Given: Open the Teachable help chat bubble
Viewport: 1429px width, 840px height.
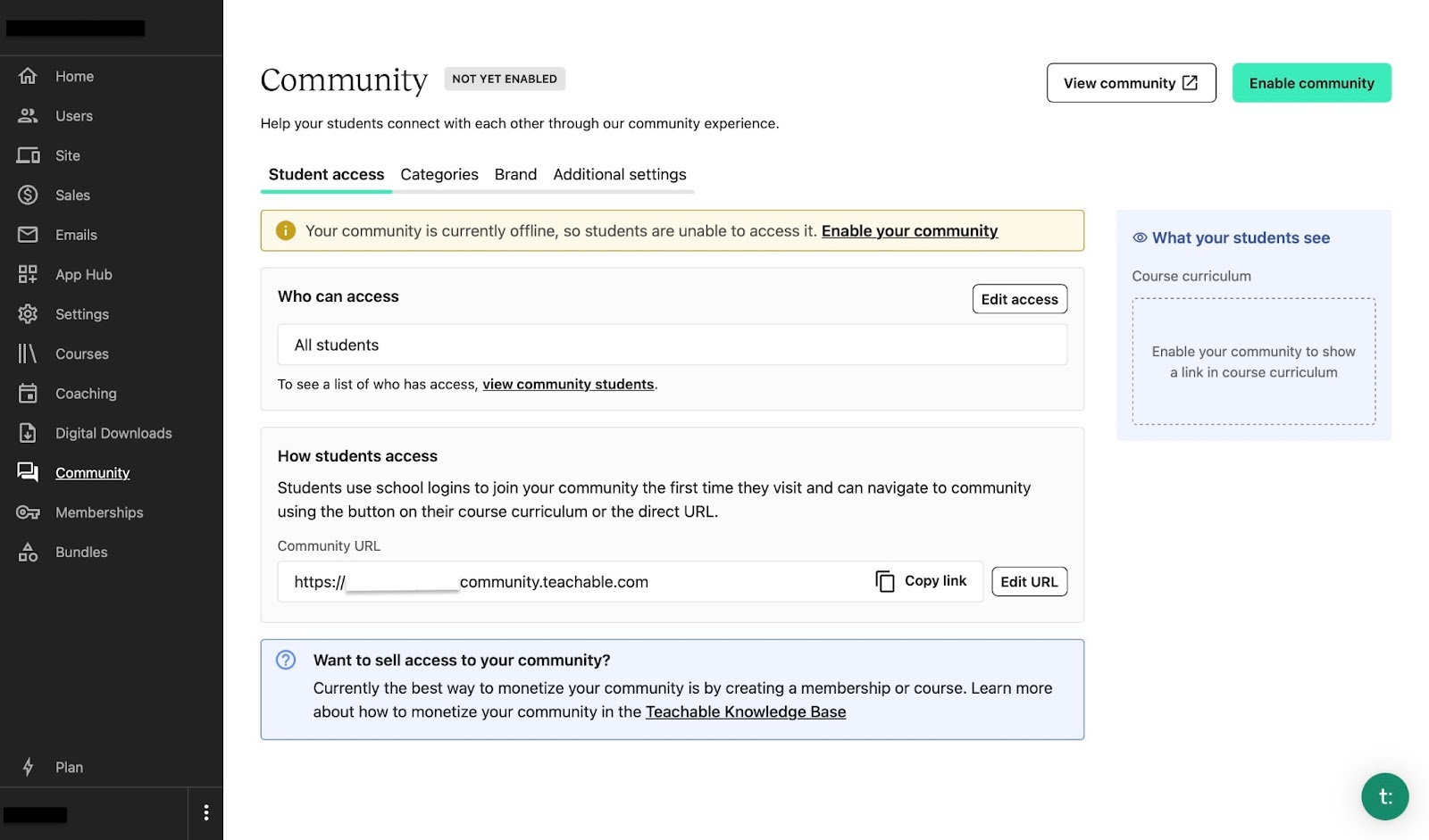Looking at the screenshot, I should [1384, 796].
